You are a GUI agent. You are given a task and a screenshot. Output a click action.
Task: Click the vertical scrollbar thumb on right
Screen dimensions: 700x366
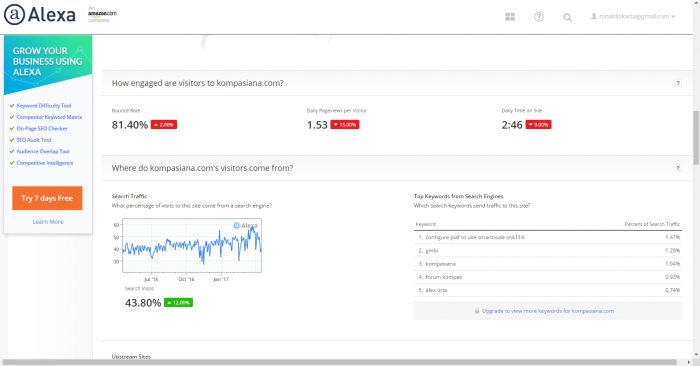(696, 137)
